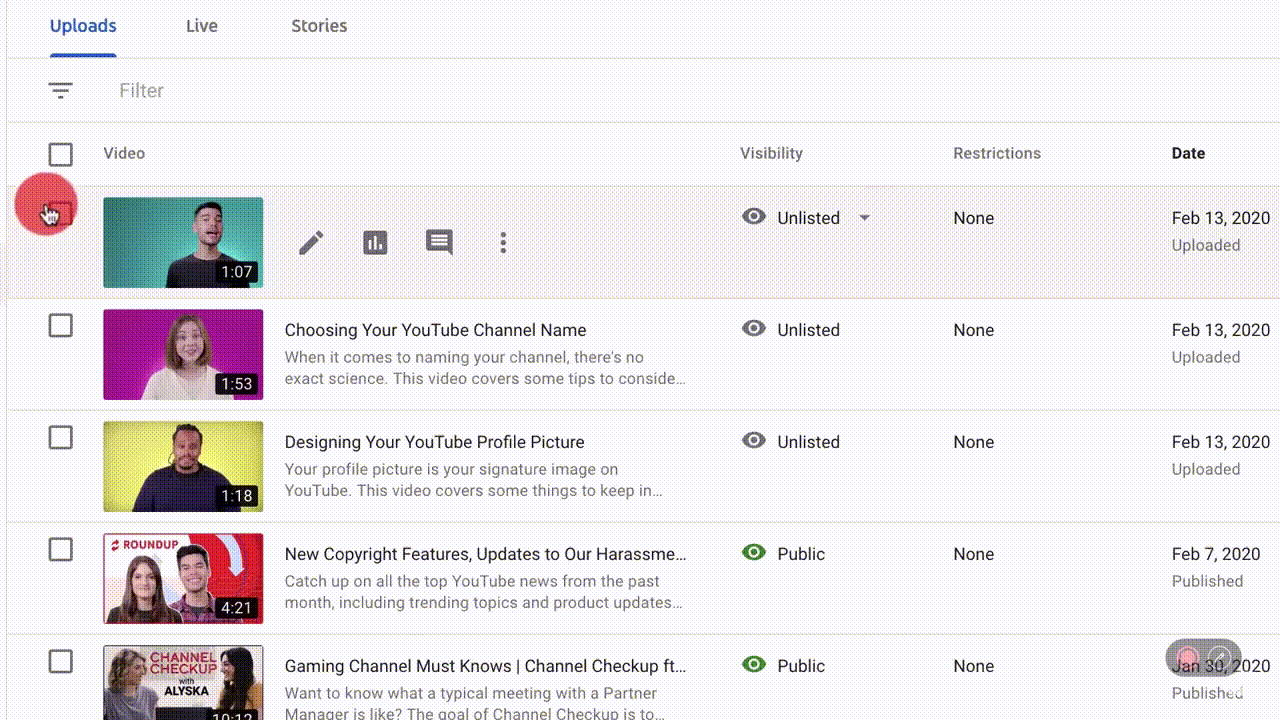Screen dimensions: 1280x720
Task: Open comments icon for first video
Action: [439, 242]
